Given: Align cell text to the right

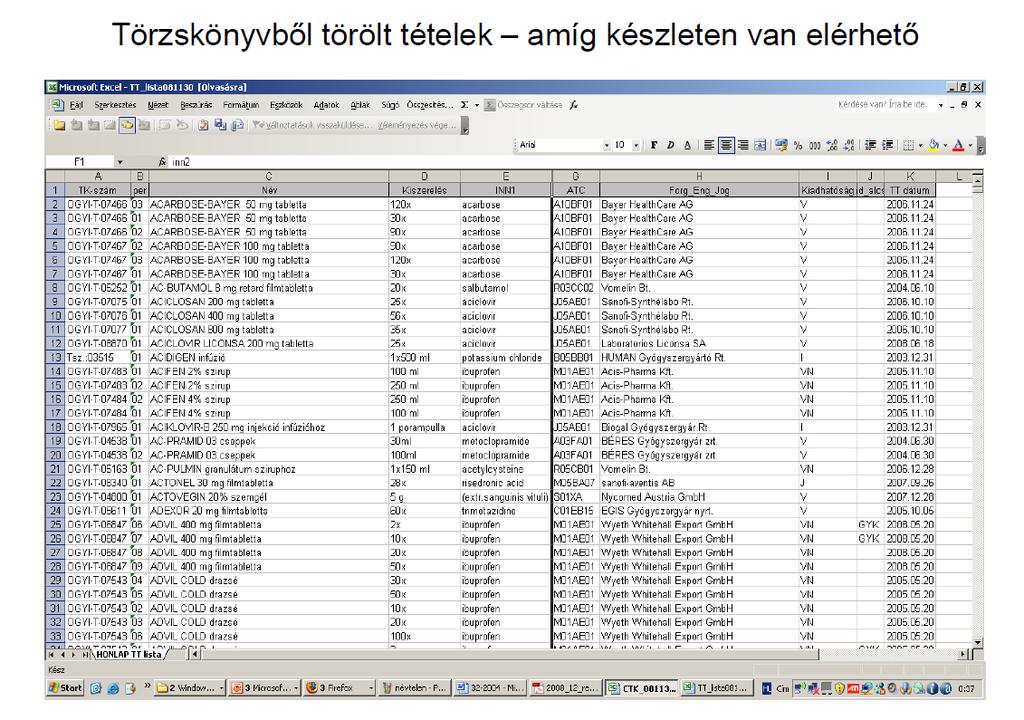Looking at the screenshot, I should 743,146.
